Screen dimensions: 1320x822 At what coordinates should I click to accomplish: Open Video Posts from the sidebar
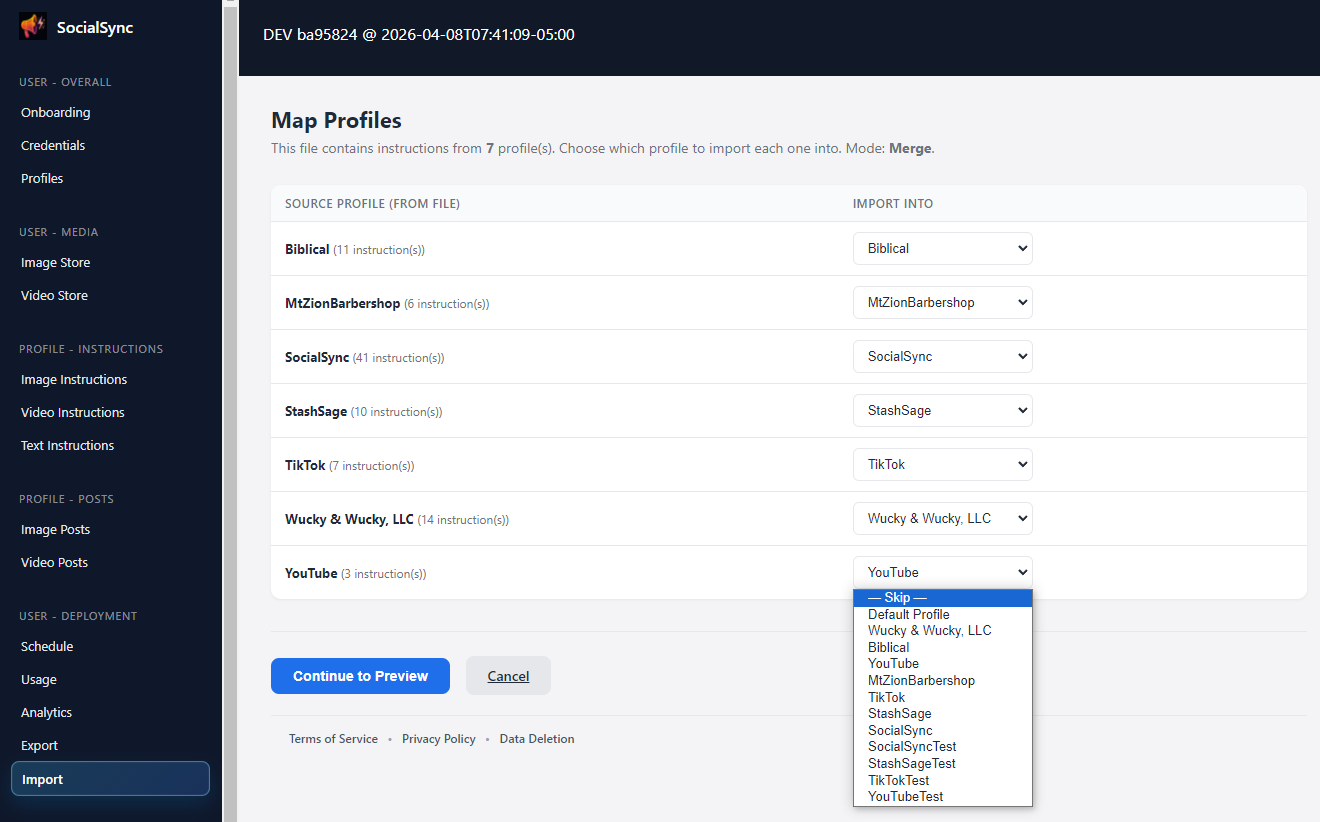pyautogui.click(x=54, y=563)
